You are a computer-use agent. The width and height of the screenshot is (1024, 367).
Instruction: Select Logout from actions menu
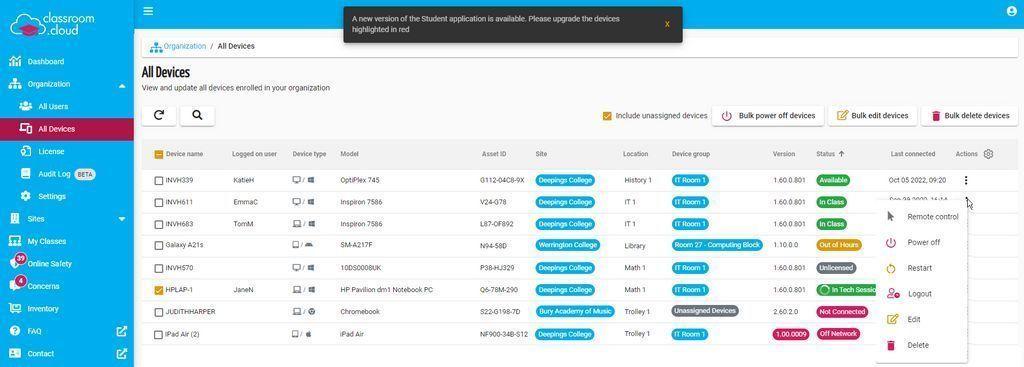(920, 294)
